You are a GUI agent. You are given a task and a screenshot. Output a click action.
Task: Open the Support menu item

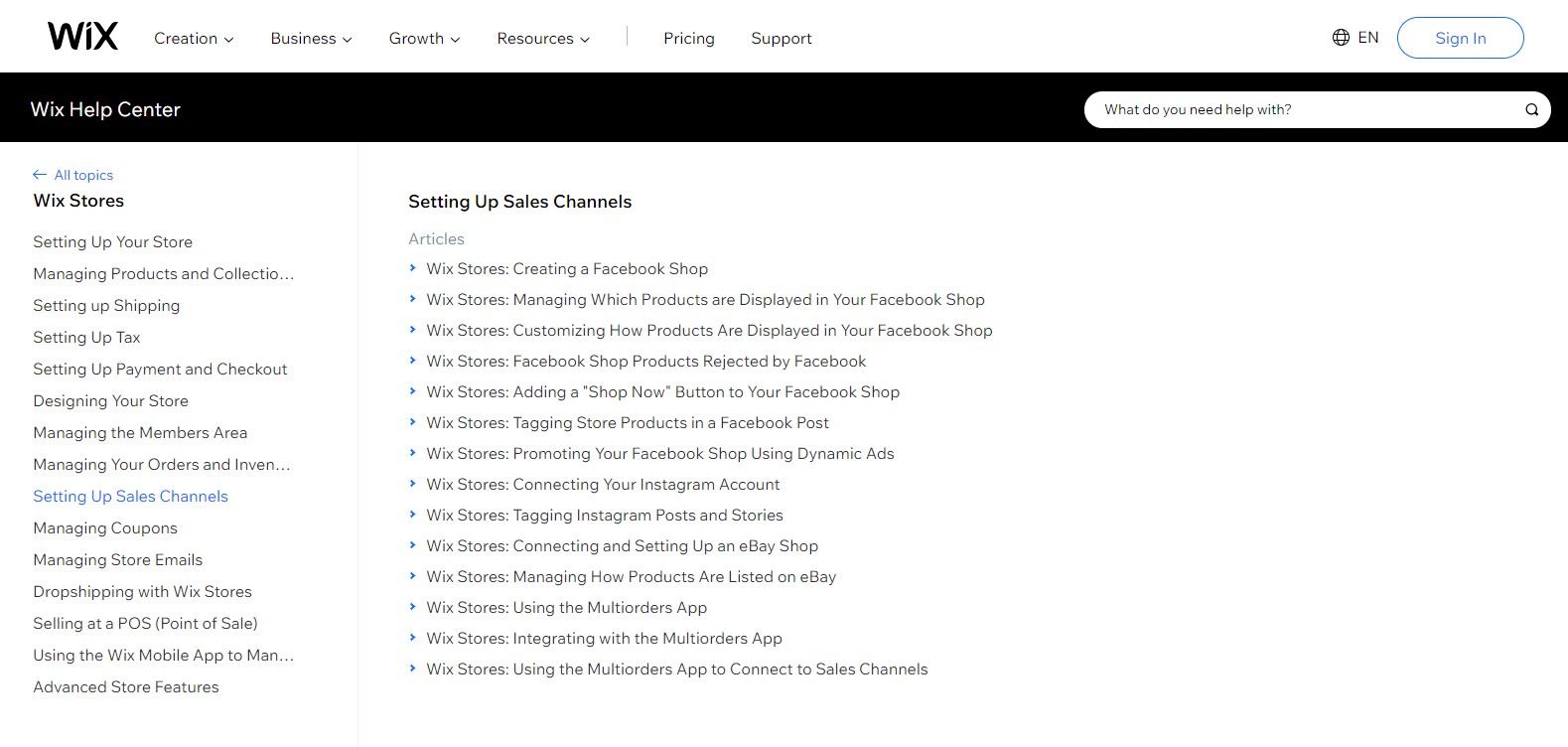click(781, 39)
